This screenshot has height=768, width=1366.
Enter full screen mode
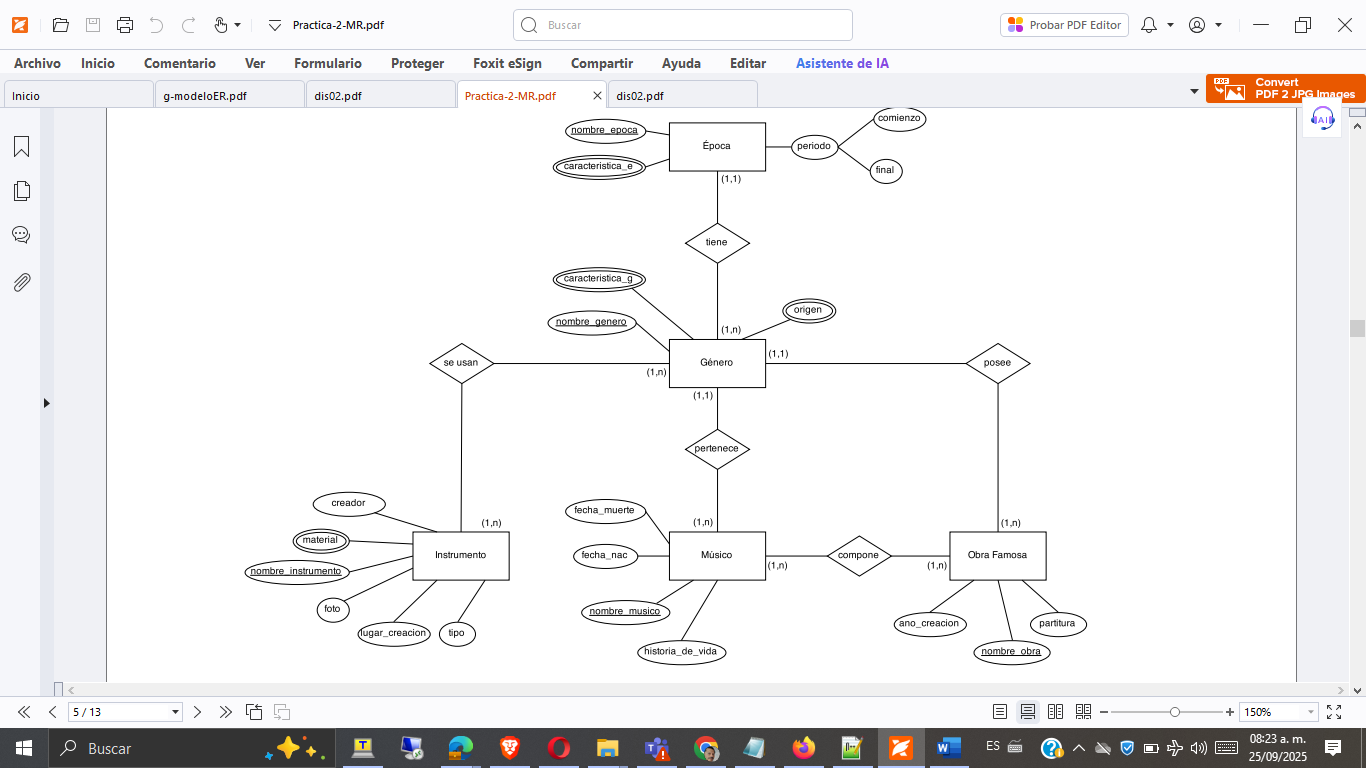click(x=1333, y=712)
